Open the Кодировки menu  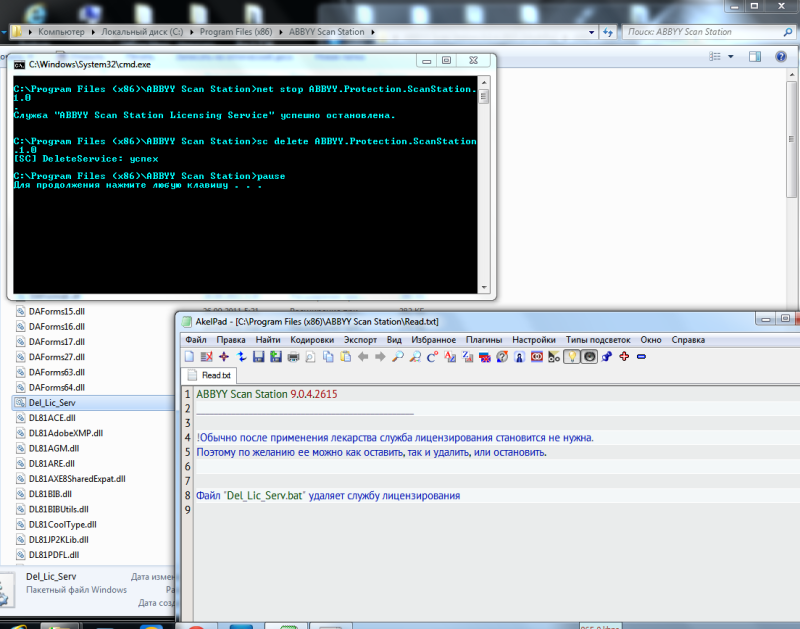point(312,340)
